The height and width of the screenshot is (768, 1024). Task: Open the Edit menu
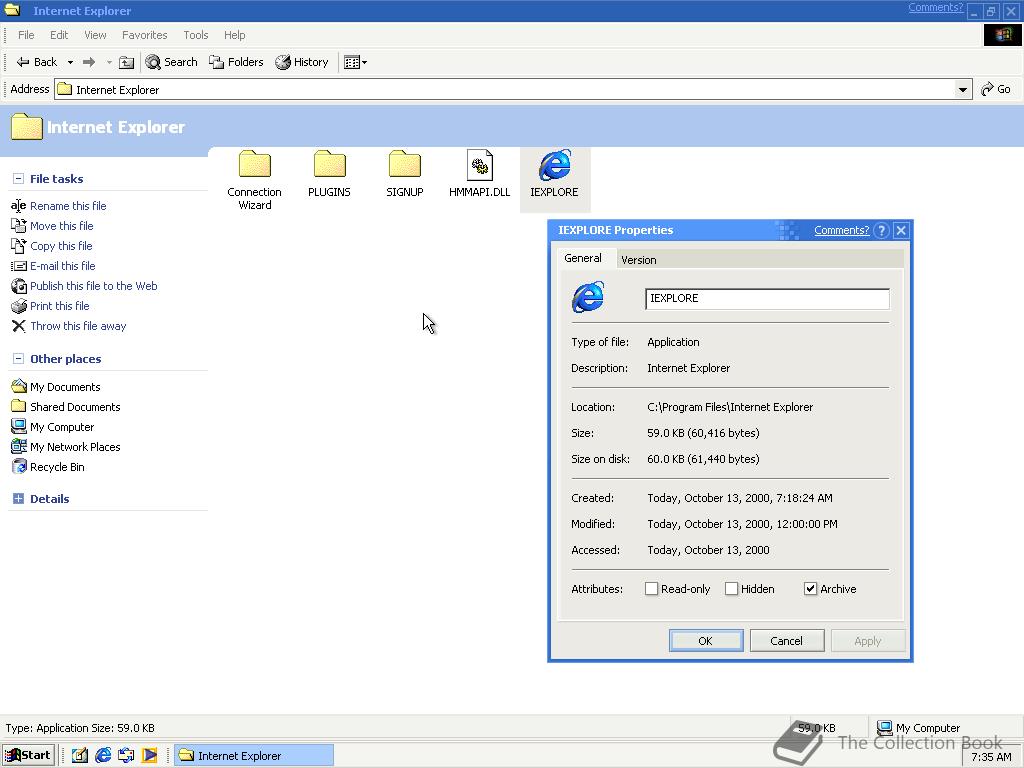click(x=59, y=35)
